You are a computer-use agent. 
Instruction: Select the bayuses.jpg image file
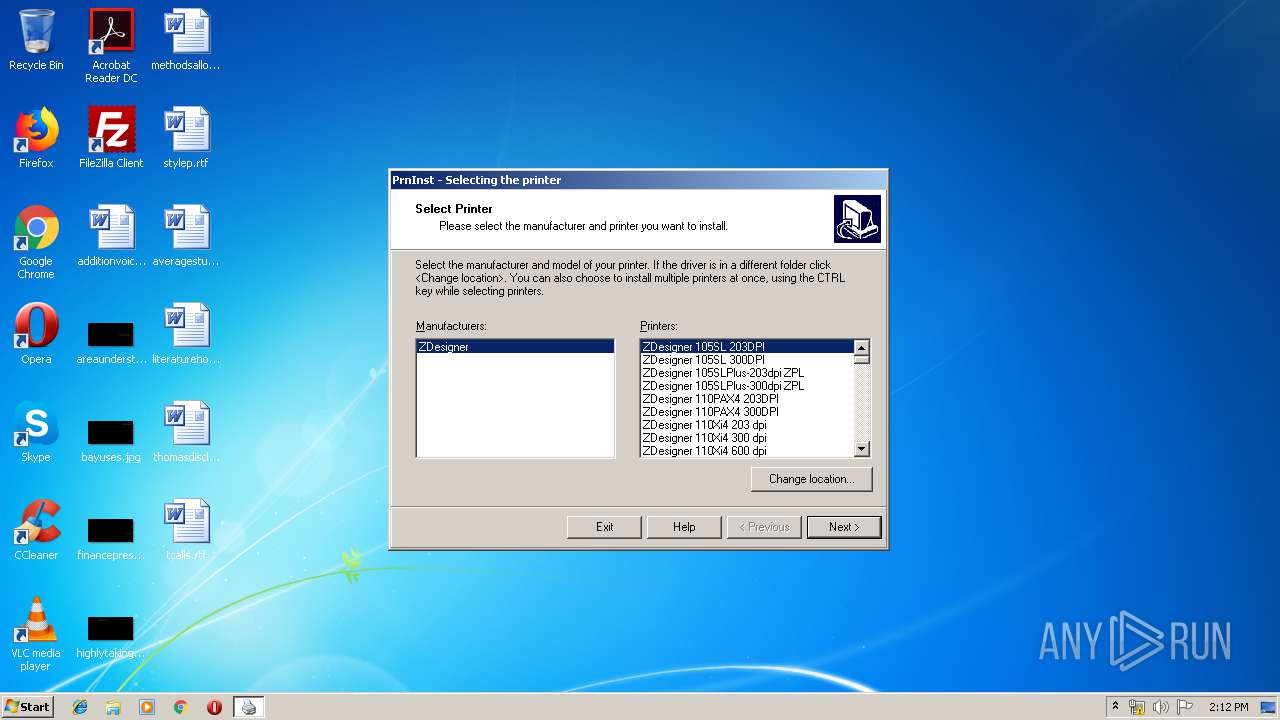(111, 438)
